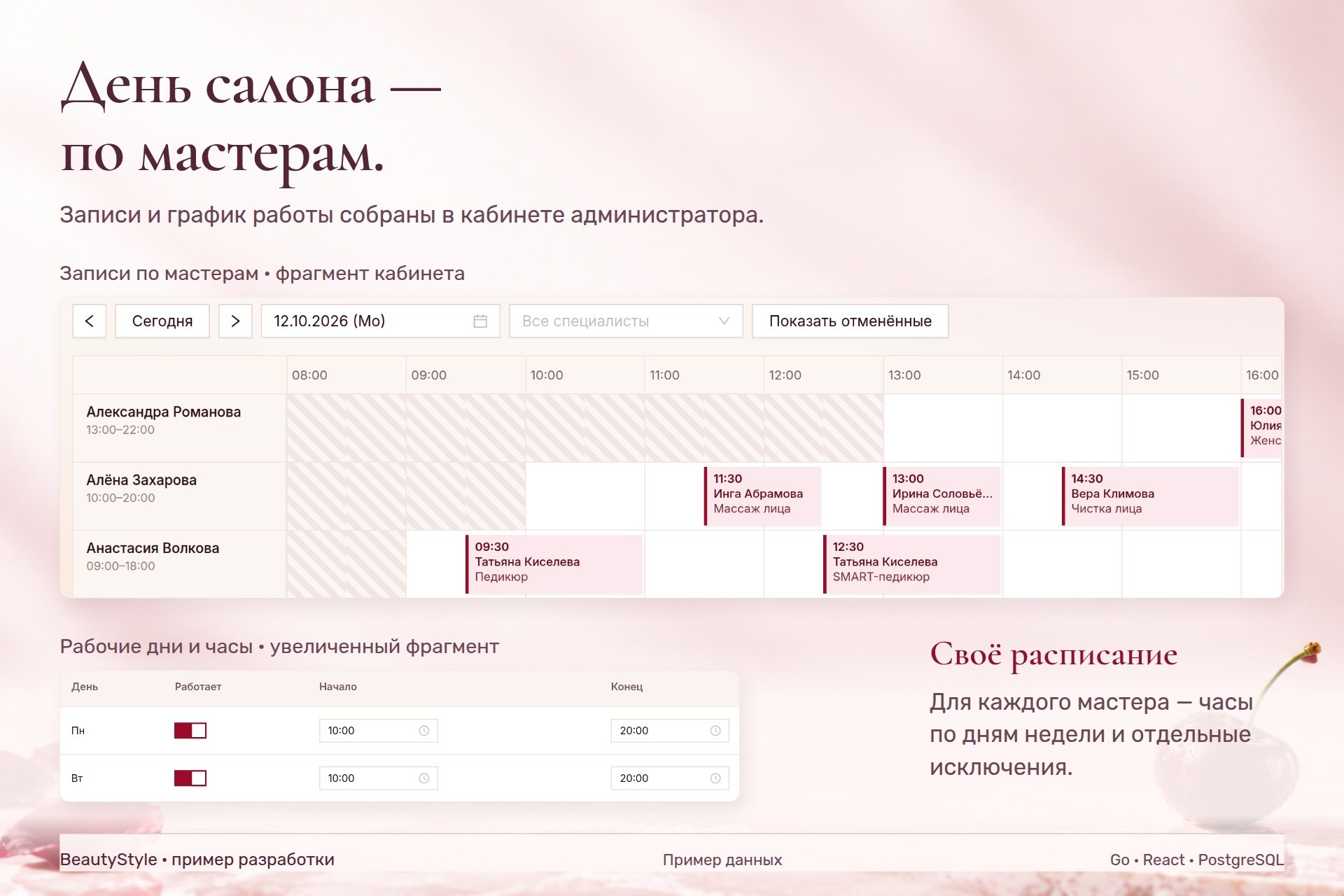Click working hours 13:00–22:00 text
The width and height of the screenshot is (1344, 896).
(120, 430)
